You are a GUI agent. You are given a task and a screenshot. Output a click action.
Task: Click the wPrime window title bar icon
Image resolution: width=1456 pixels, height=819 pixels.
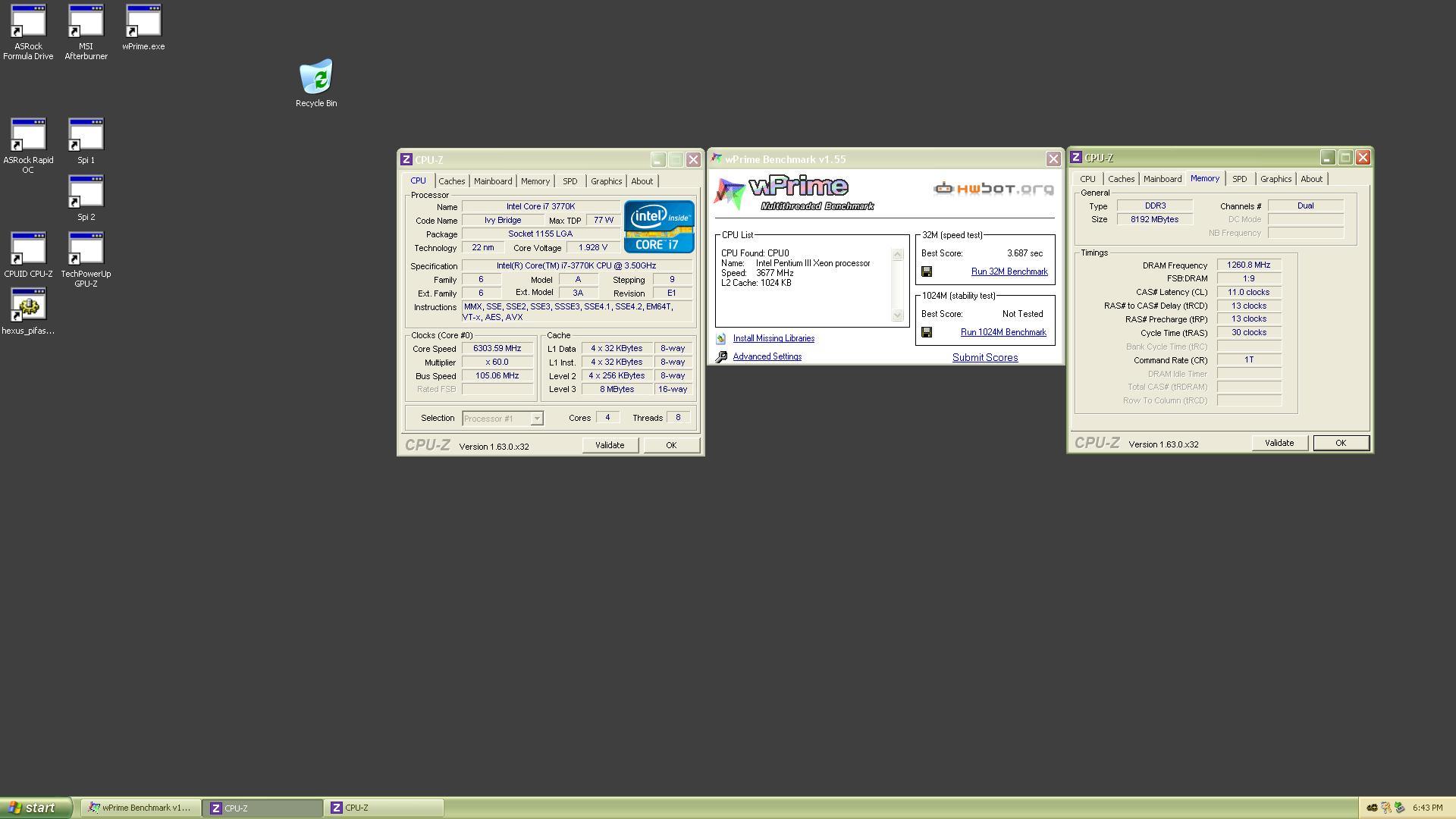717,158
